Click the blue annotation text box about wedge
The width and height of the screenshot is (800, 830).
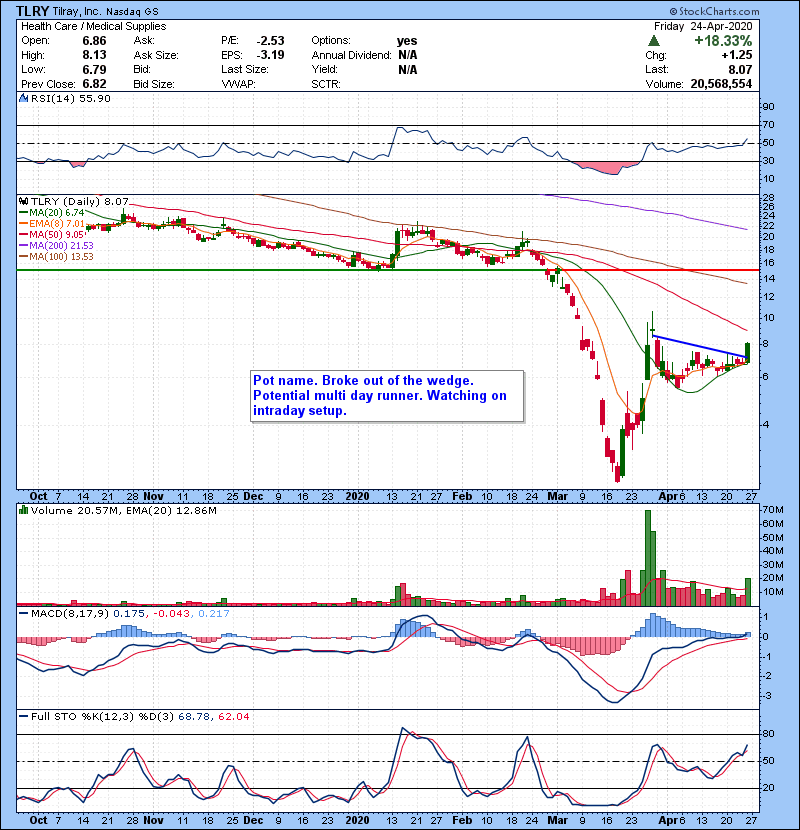click(387, 396)
